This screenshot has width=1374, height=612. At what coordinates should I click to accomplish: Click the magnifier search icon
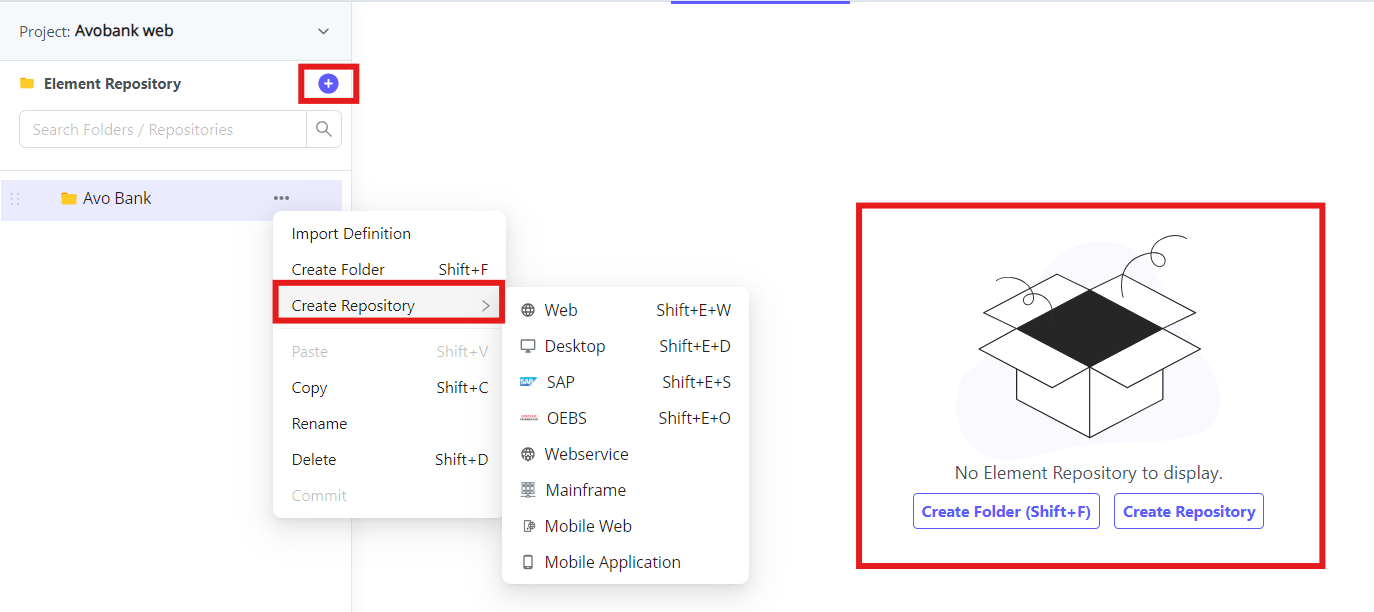(x=324, y=129)
